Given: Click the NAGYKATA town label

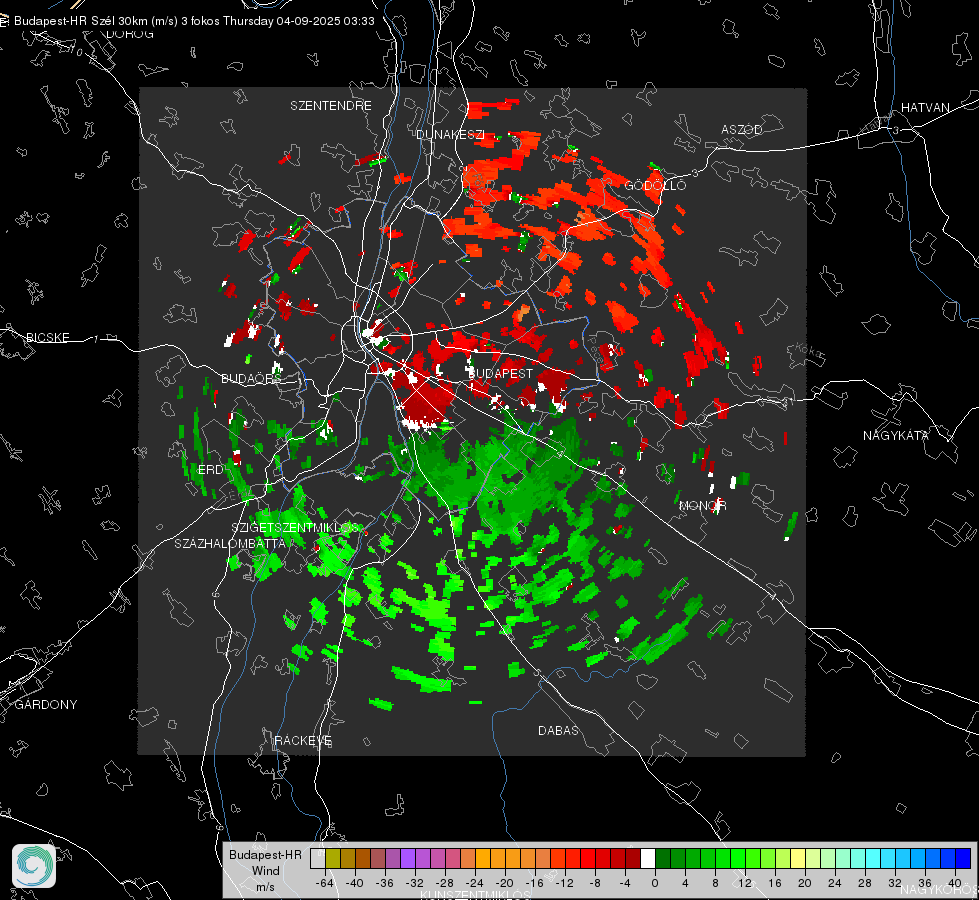Looking at the screenshot, I should [x=896, y=435].
